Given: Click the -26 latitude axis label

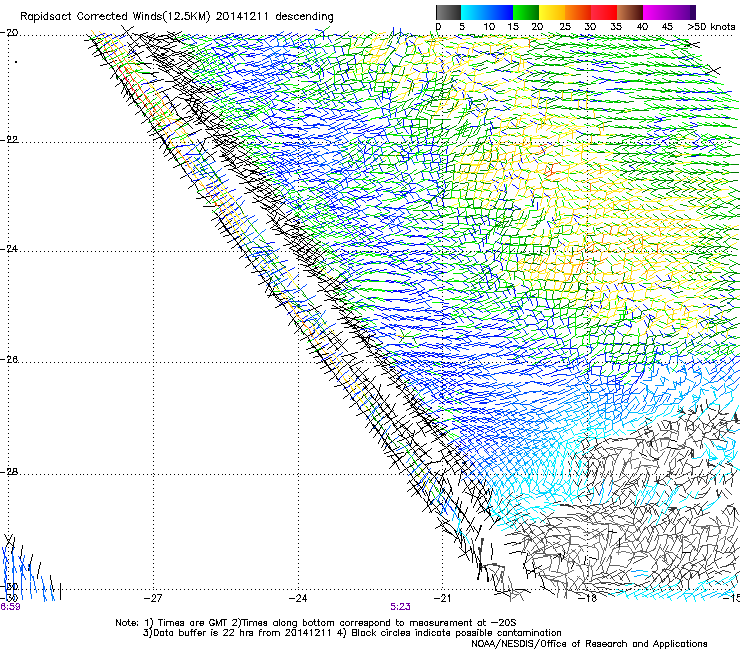Looking at the screenshot, I should pyautogui.click(x=9, y=360).
